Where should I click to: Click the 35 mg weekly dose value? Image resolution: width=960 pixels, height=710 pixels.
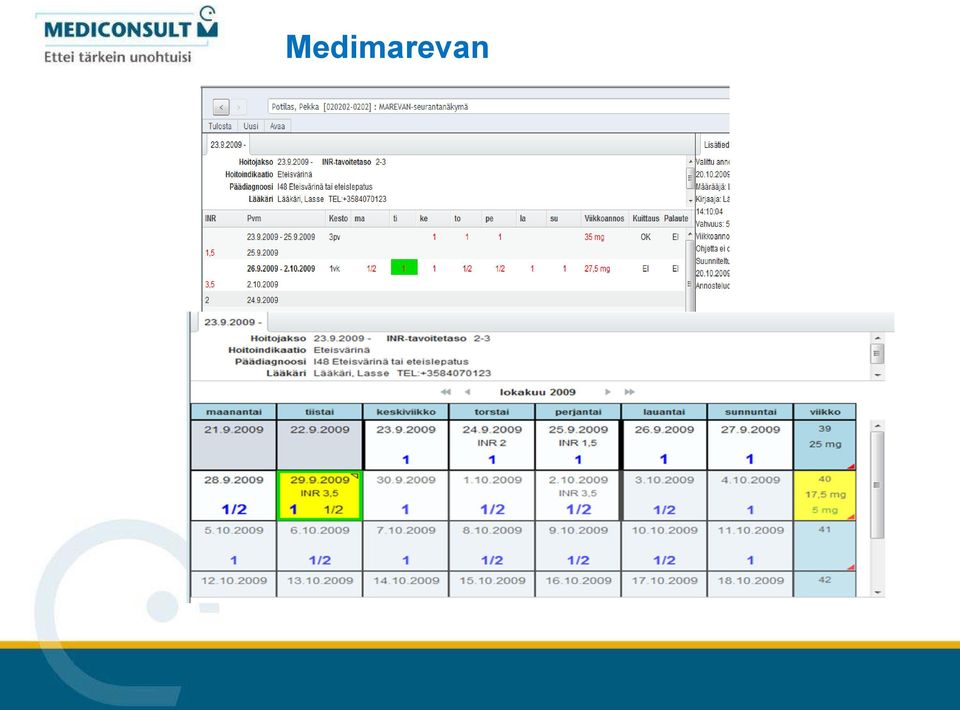click(x=594, y=237)
